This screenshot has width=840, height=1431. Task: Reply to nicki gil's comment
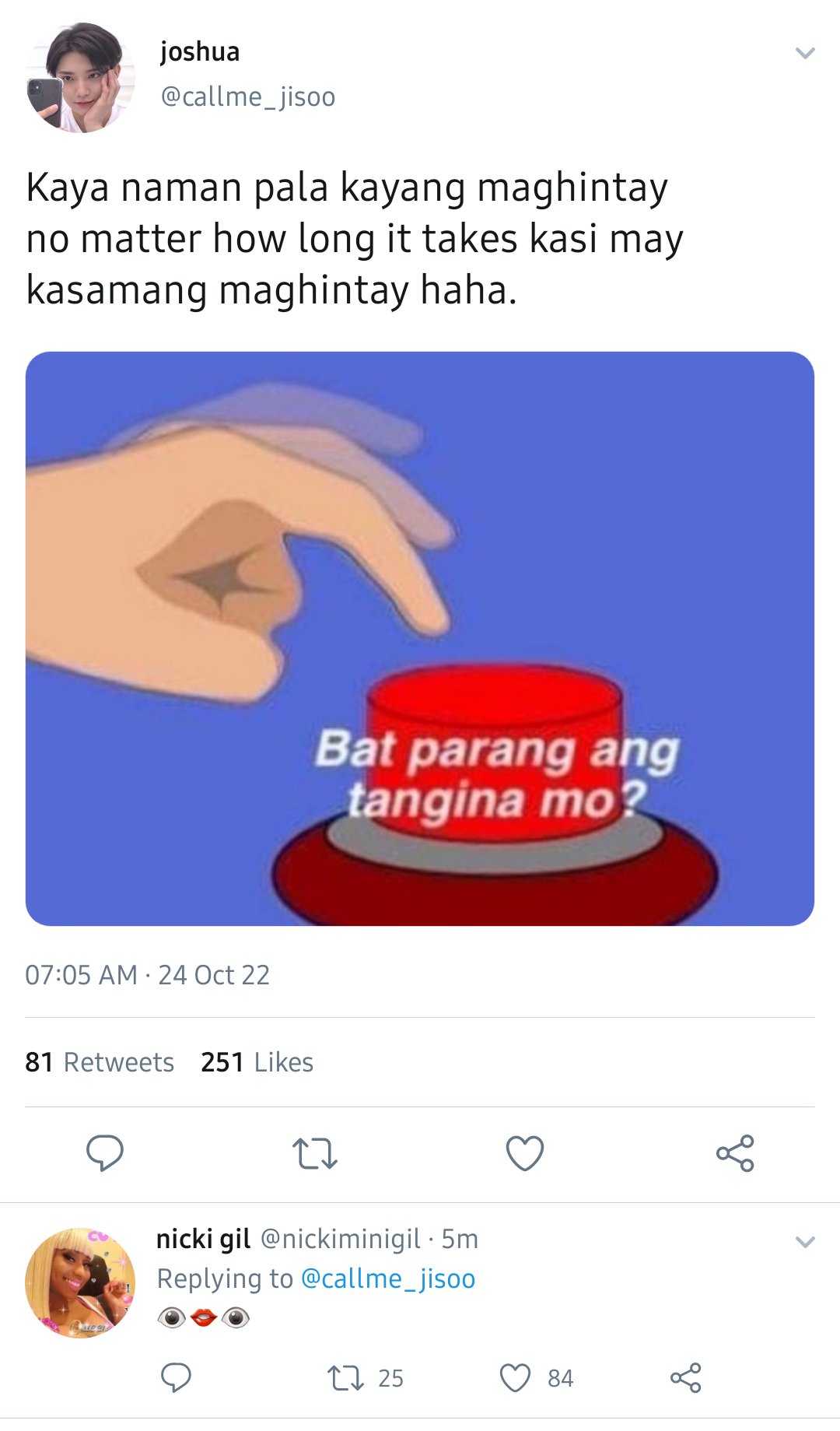(x=176, y=1377)
